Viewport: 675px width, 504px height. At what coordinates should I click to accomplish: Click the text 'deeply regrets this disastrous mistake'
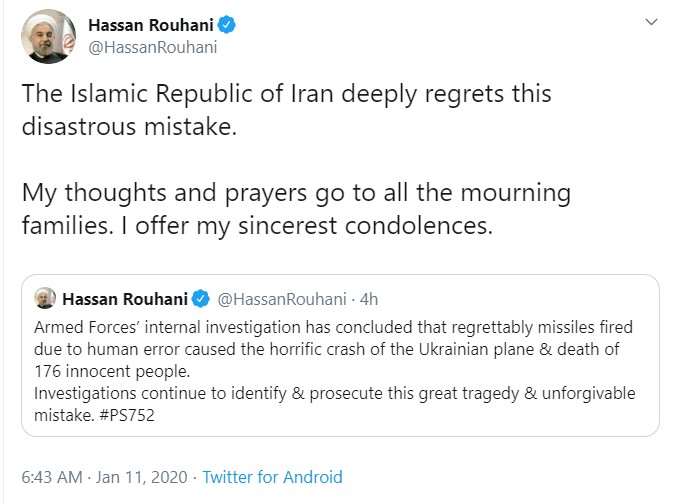287,110
